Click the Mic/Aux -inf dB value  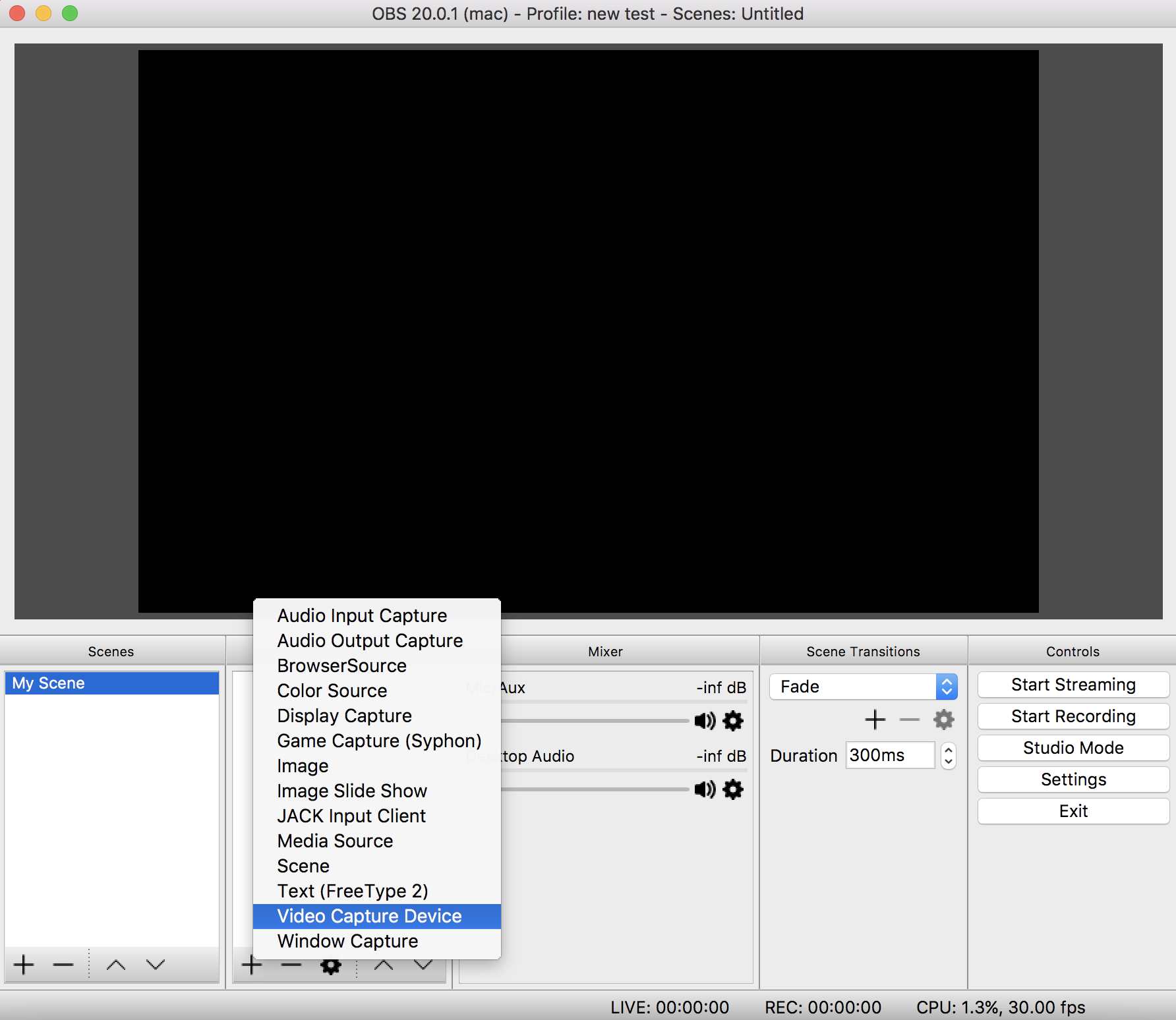tap(721, 688)
